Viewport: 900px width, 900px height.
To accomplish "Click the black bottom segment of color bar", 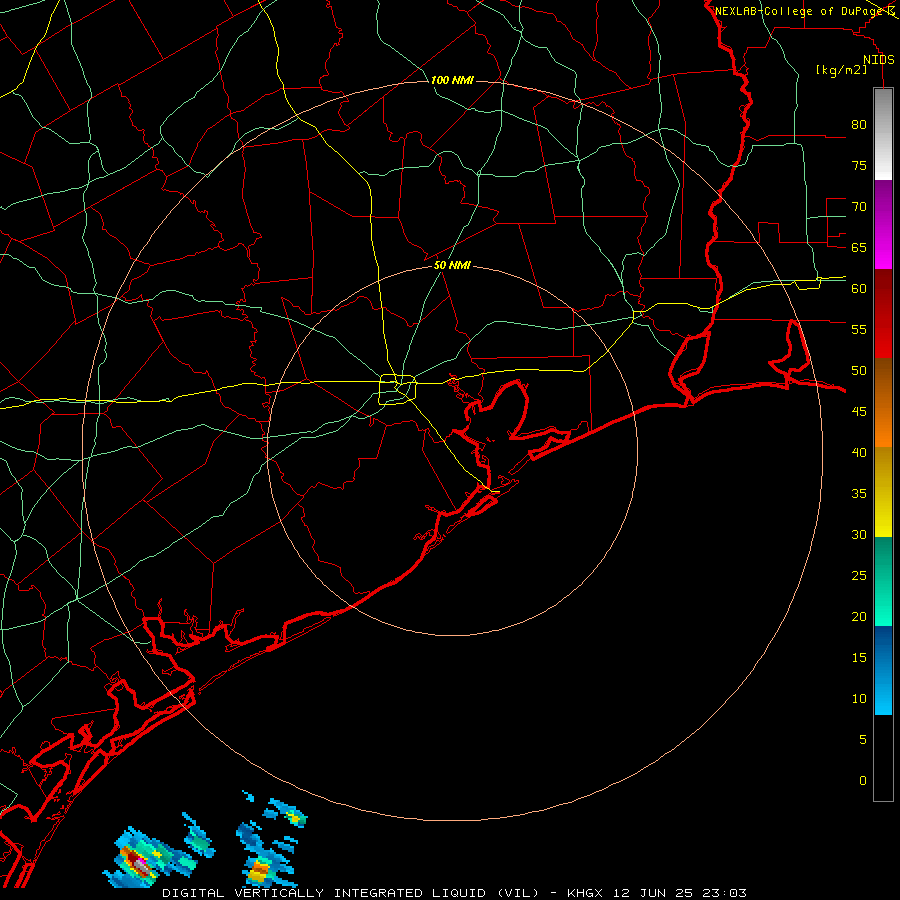I will click(x=883, y=758).
